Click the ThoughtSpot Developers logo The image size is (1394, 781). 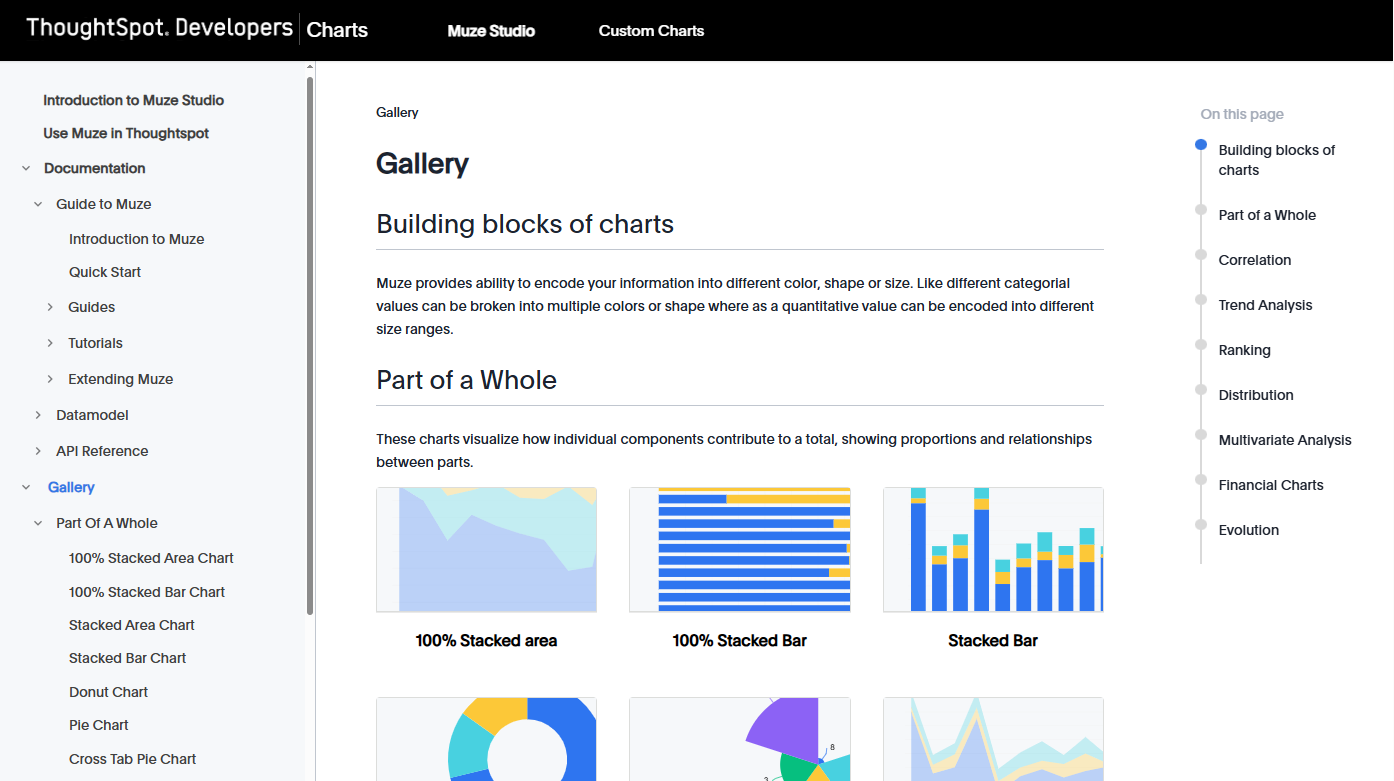click(x=160, y=28)
